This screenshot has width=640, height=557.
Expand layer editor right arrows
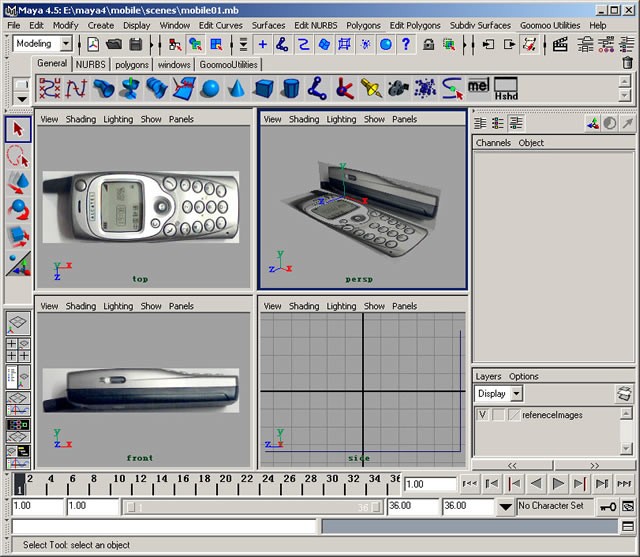click(595, 466)
